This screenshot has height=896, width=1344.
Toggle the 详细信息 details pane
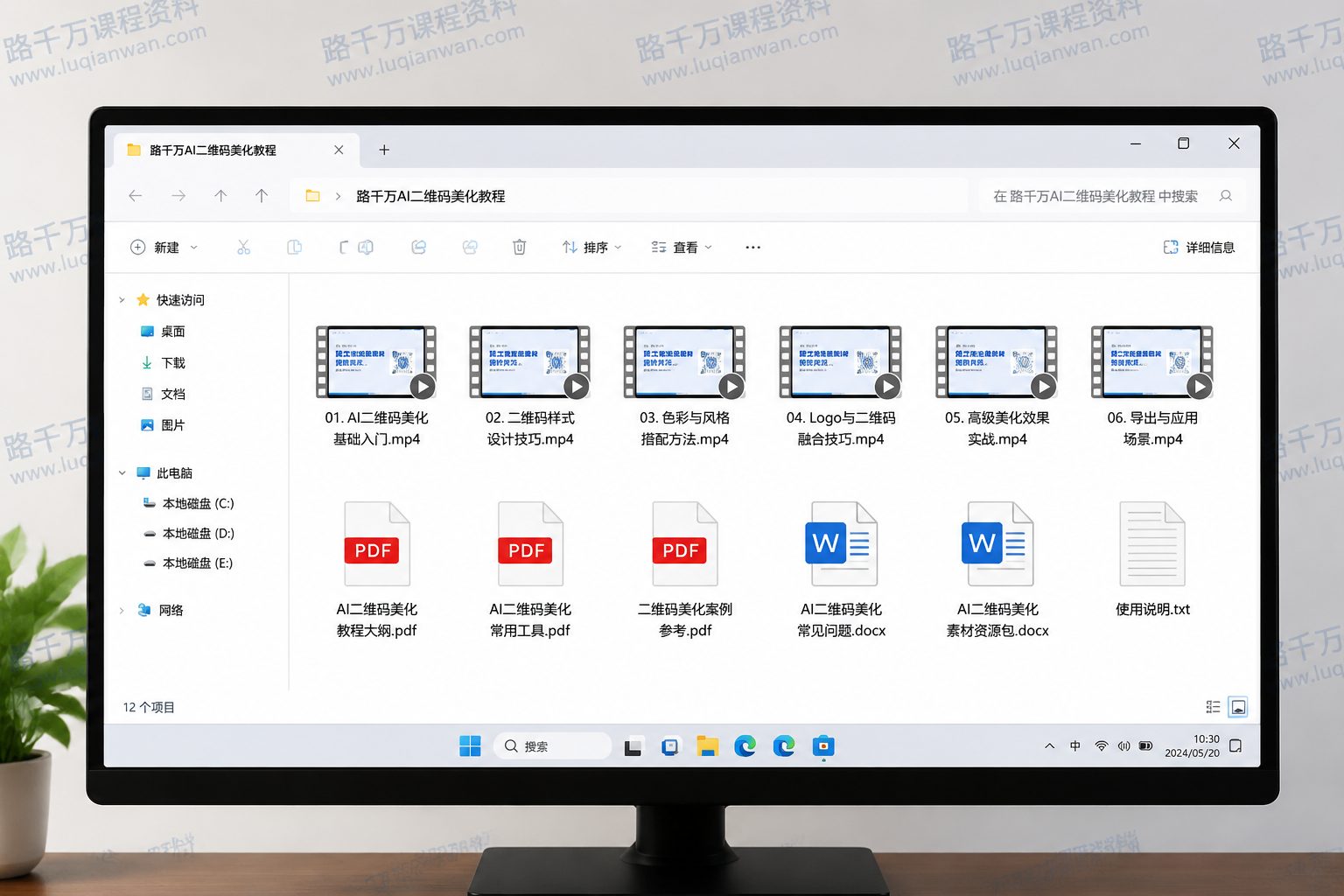(1199, 248)
